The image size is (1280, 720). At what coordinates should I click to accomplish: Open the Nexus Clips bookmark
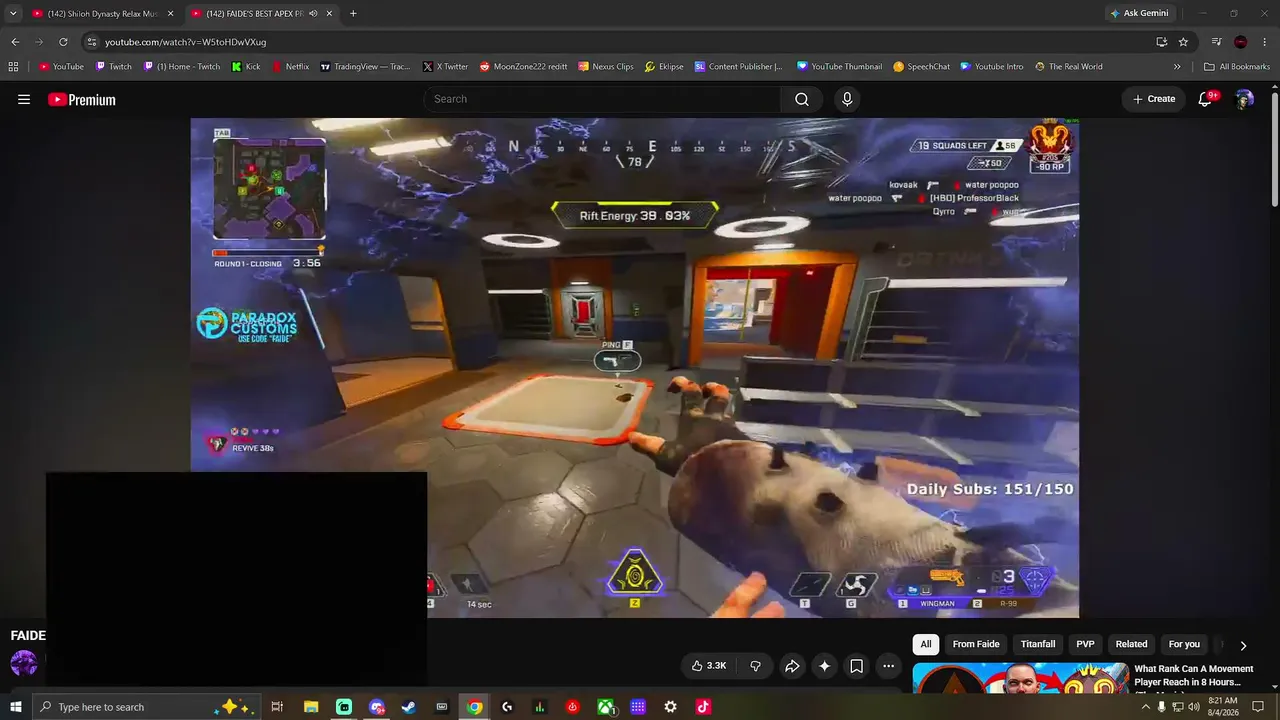(x=606, y=67)
